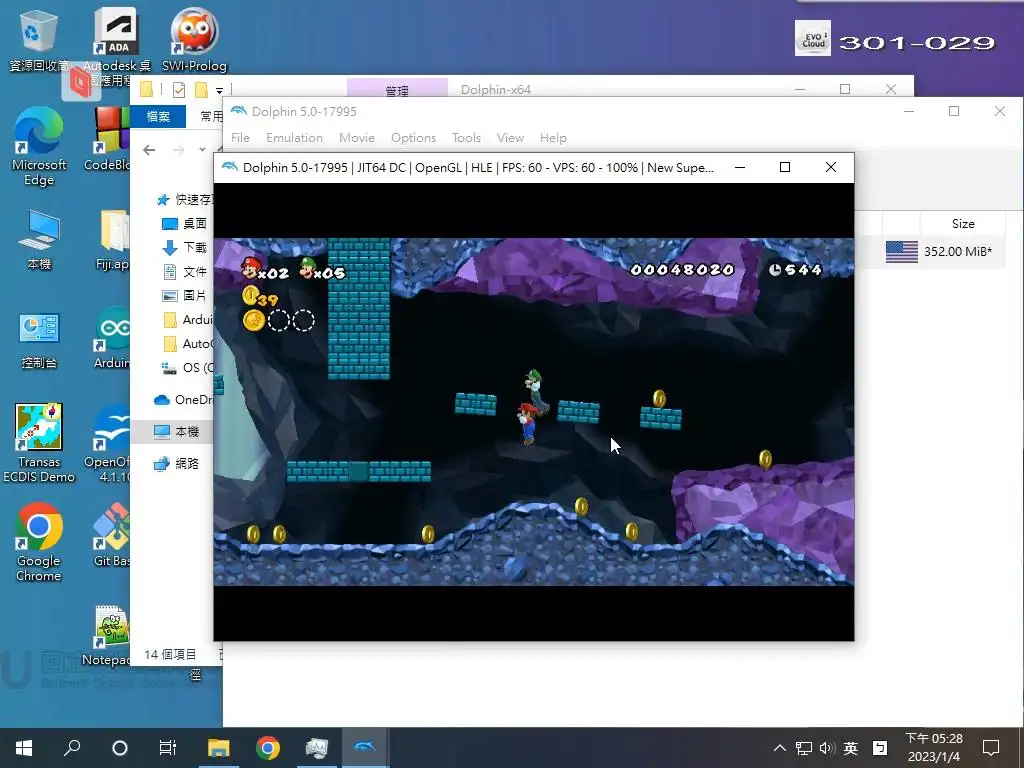Open recent locations dropdown in Explorer

202,150
